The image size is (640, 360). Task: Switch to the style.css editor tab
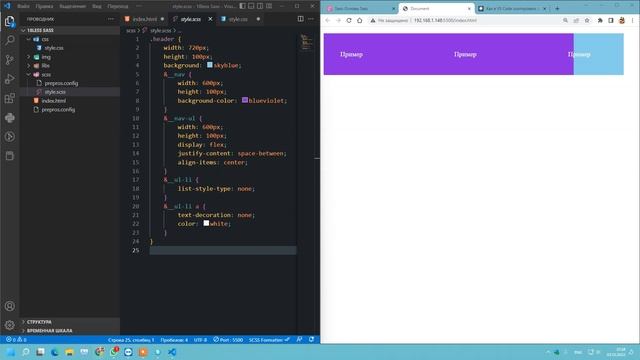pyautogui.click(x=238, y=19)
